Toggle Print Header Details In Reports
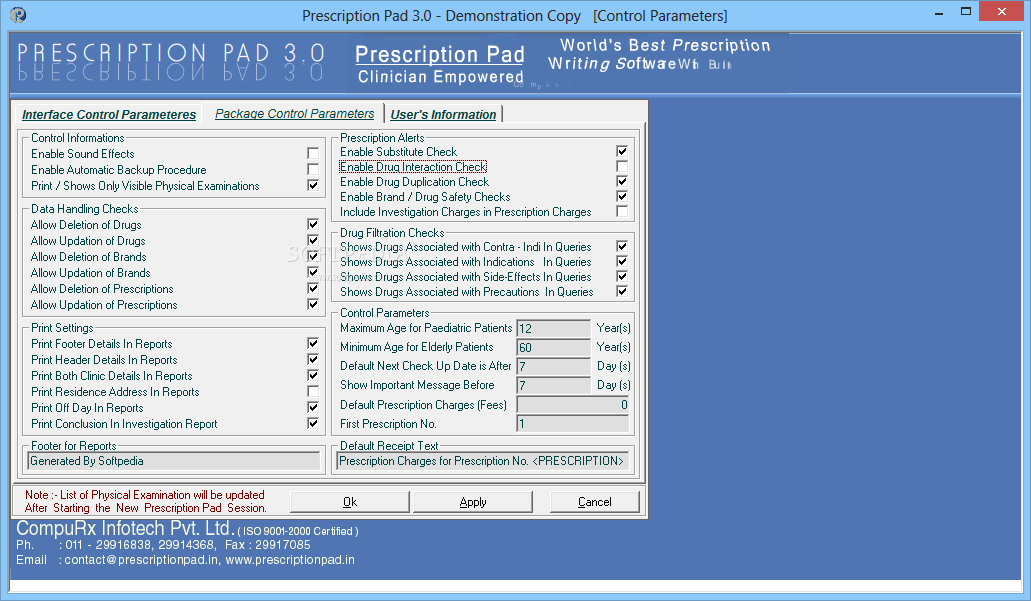The height and width of the screenshot is (601, 1031). 313,359
